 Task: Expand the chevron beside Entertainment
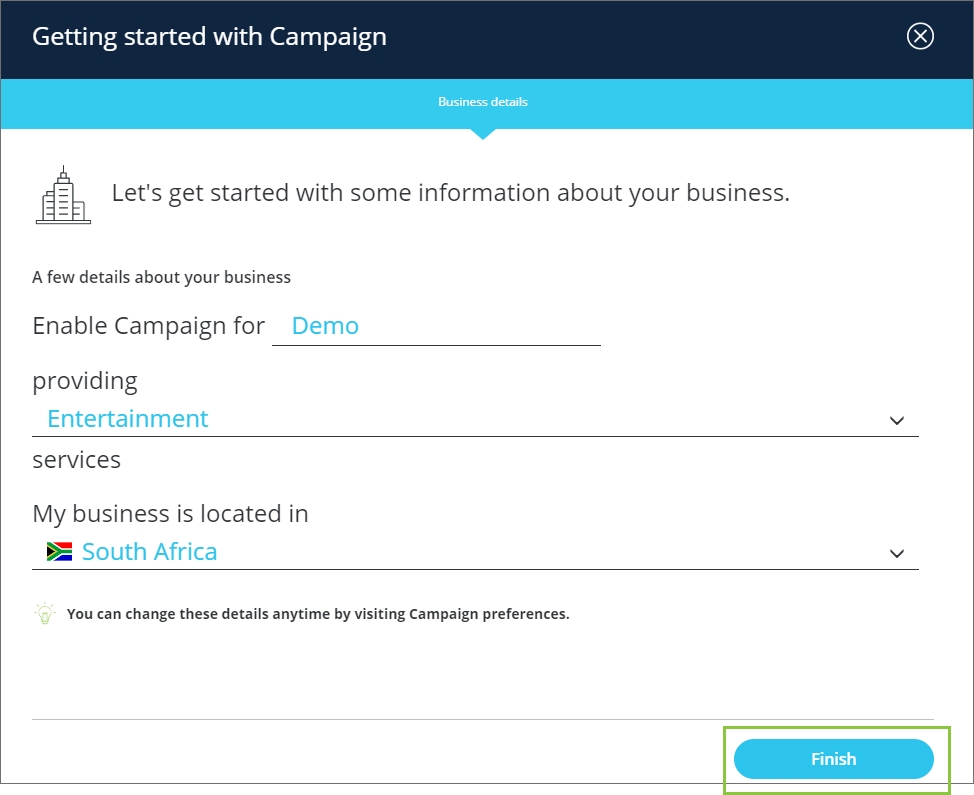pyautogui.click(x=897, y=421)
